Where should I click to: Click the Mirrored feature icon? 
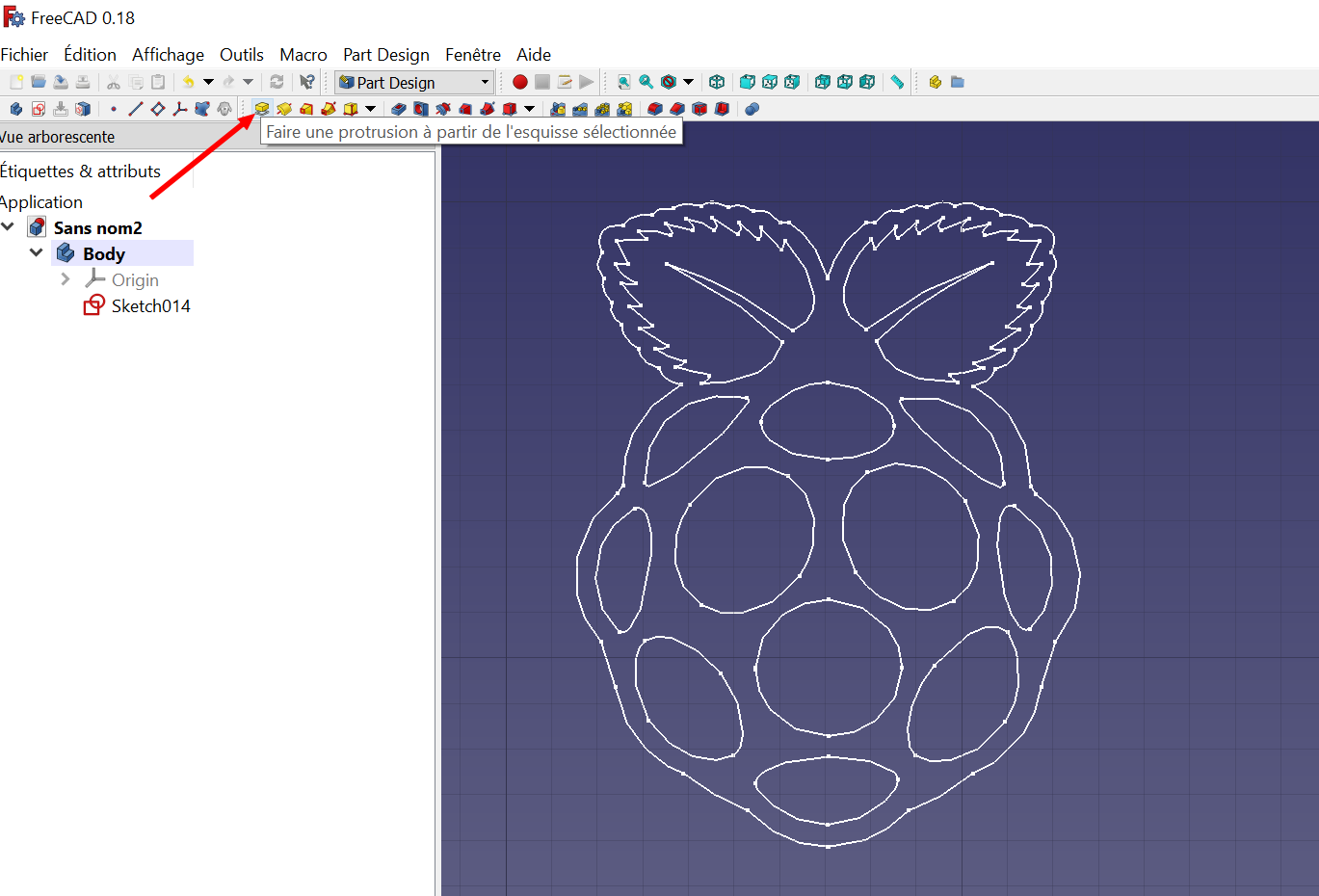pos(558,109)
